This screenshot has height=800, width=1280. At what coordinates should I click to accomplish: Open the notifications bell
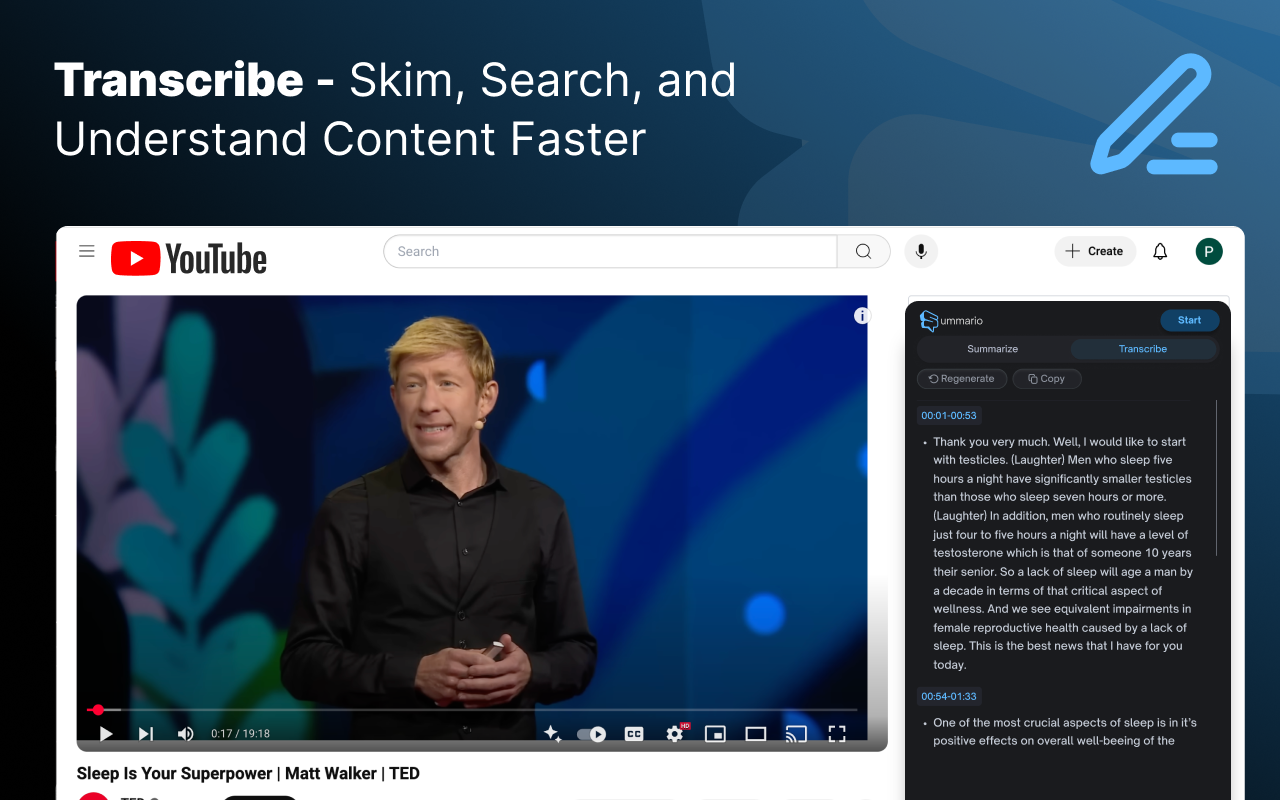[1160, 251]
